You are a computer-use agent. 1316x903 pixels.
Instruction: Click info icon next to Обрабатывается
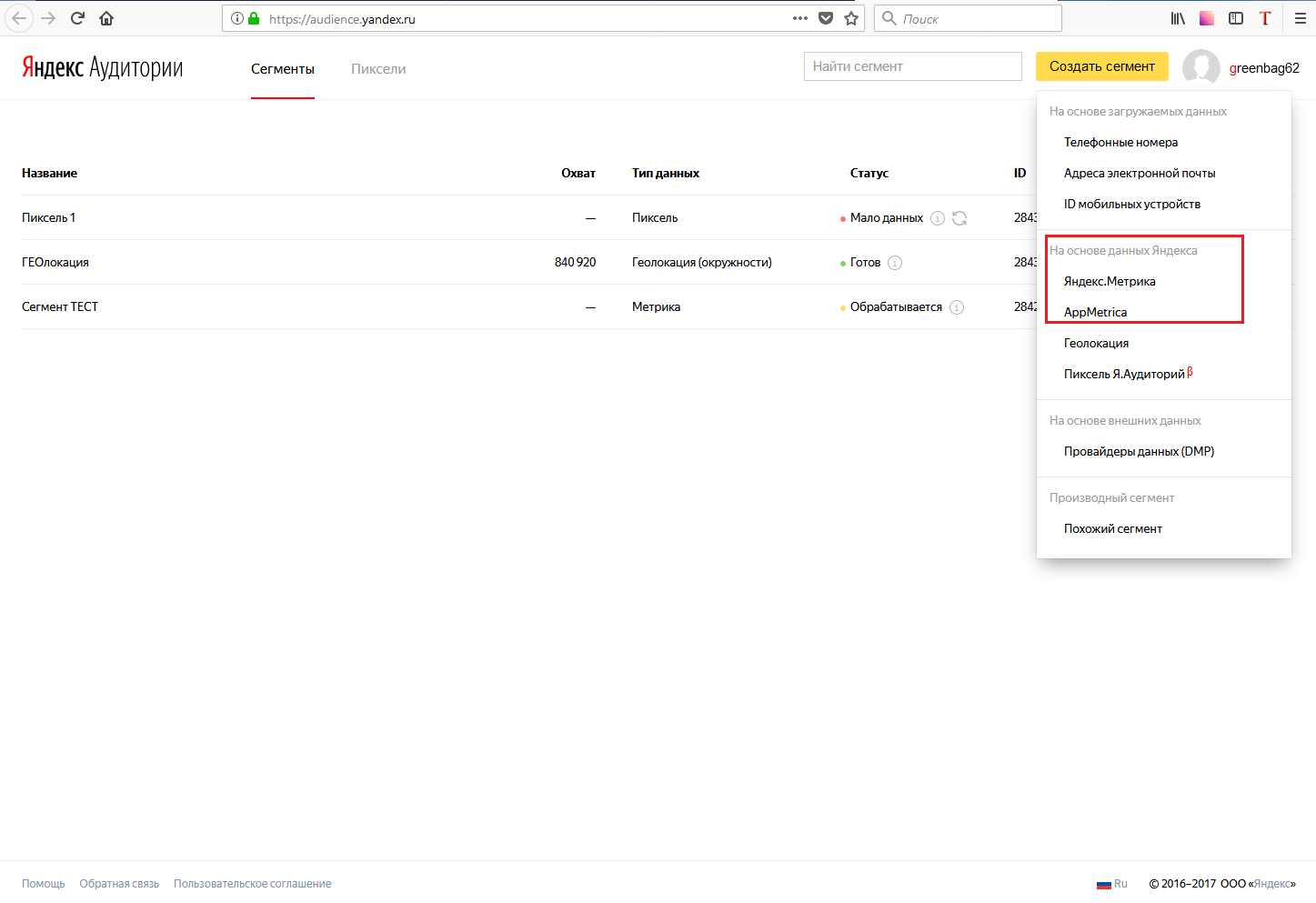tap(957, 307)
